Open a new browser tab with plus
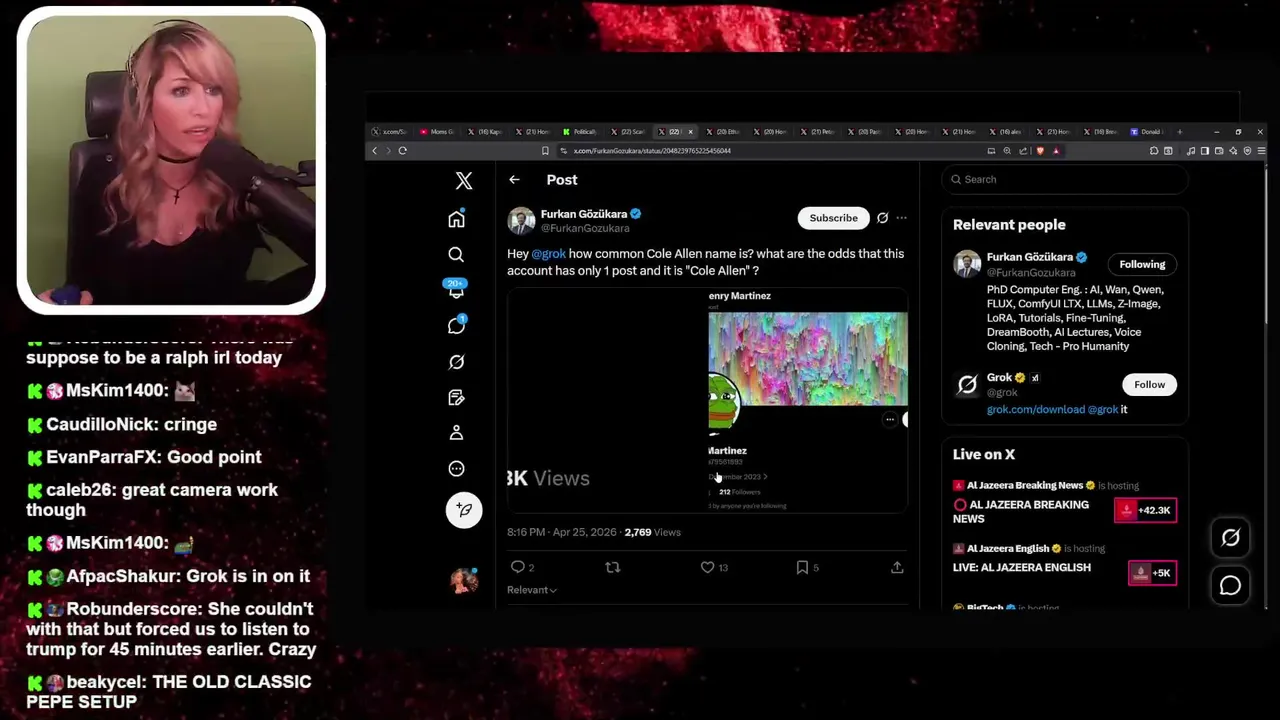1280x720 pixels. coord(1179,132)
